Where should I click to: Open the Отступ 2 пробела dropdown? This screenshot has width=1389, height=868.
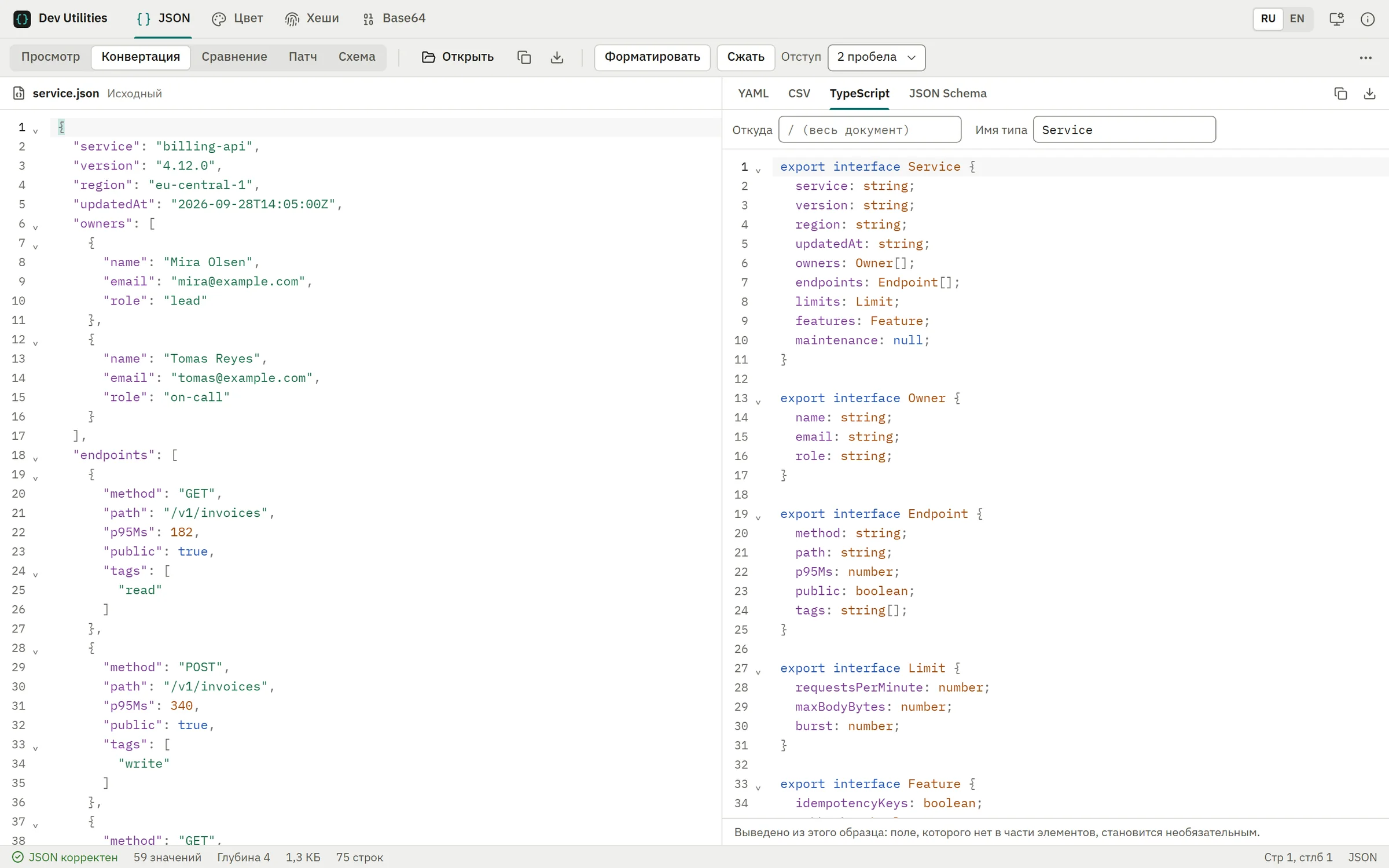click(876, 57)
